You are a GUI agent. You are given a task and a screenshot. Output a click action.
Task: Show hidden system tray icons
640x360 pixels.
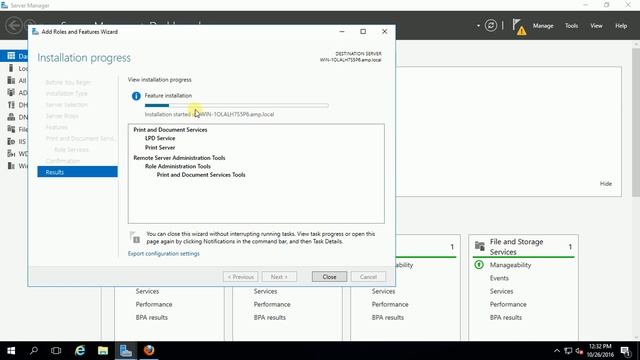point(557,351)
